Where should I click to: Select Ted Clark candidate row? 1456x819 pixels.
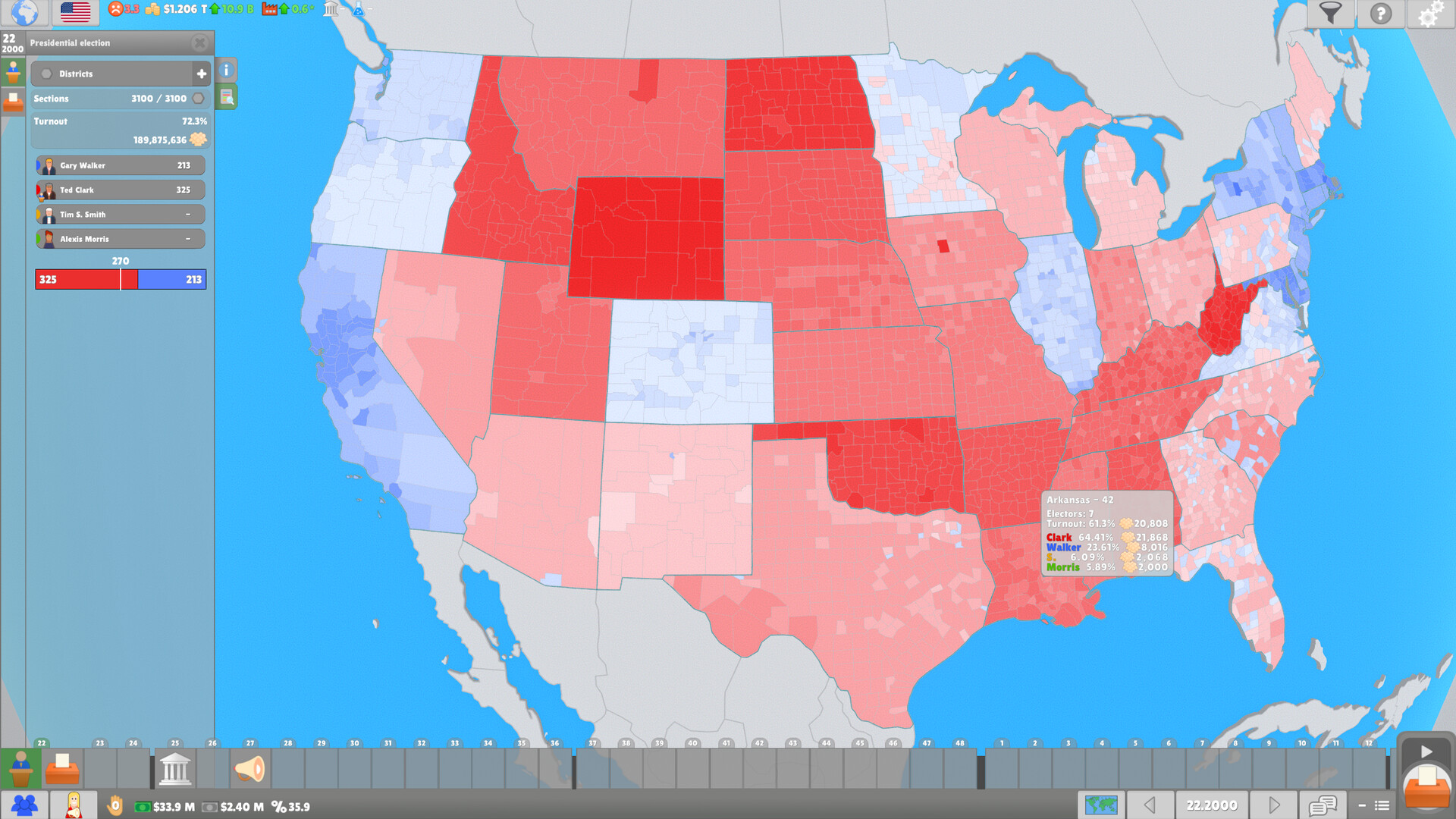pos(118,189)
